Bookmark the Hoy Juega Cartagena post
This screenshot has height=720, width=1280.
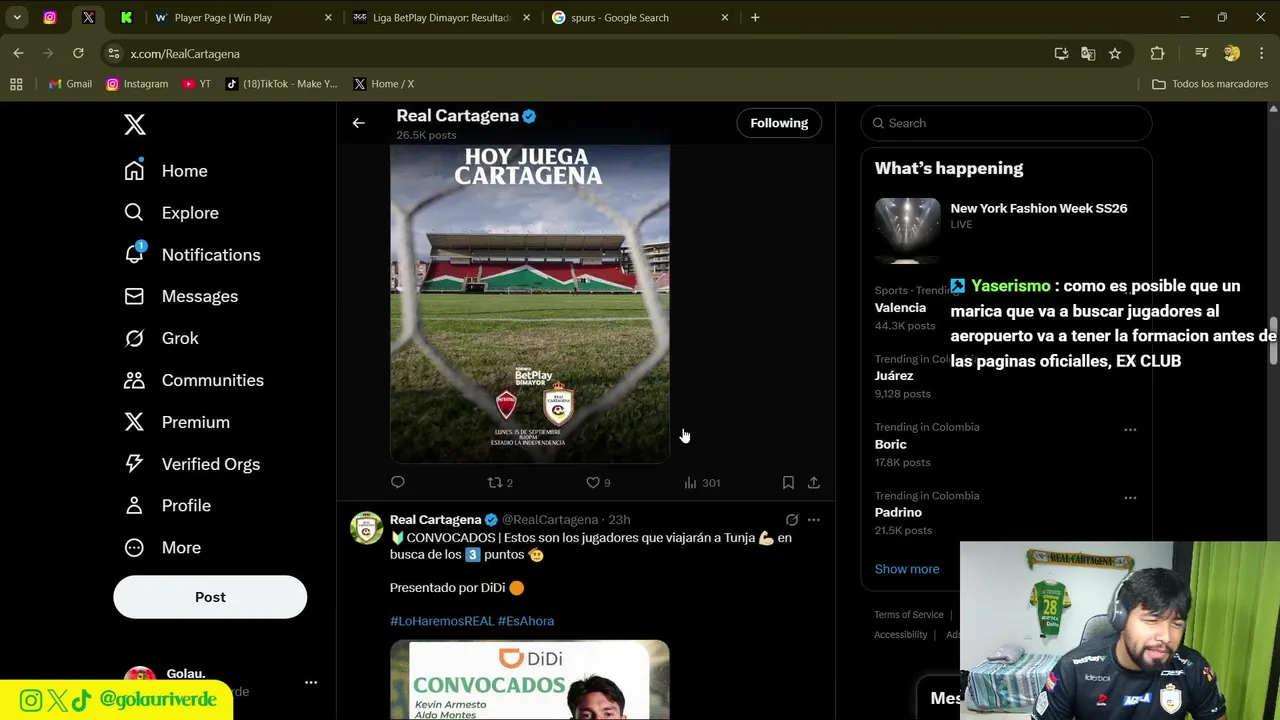click(x=788, y=482)
